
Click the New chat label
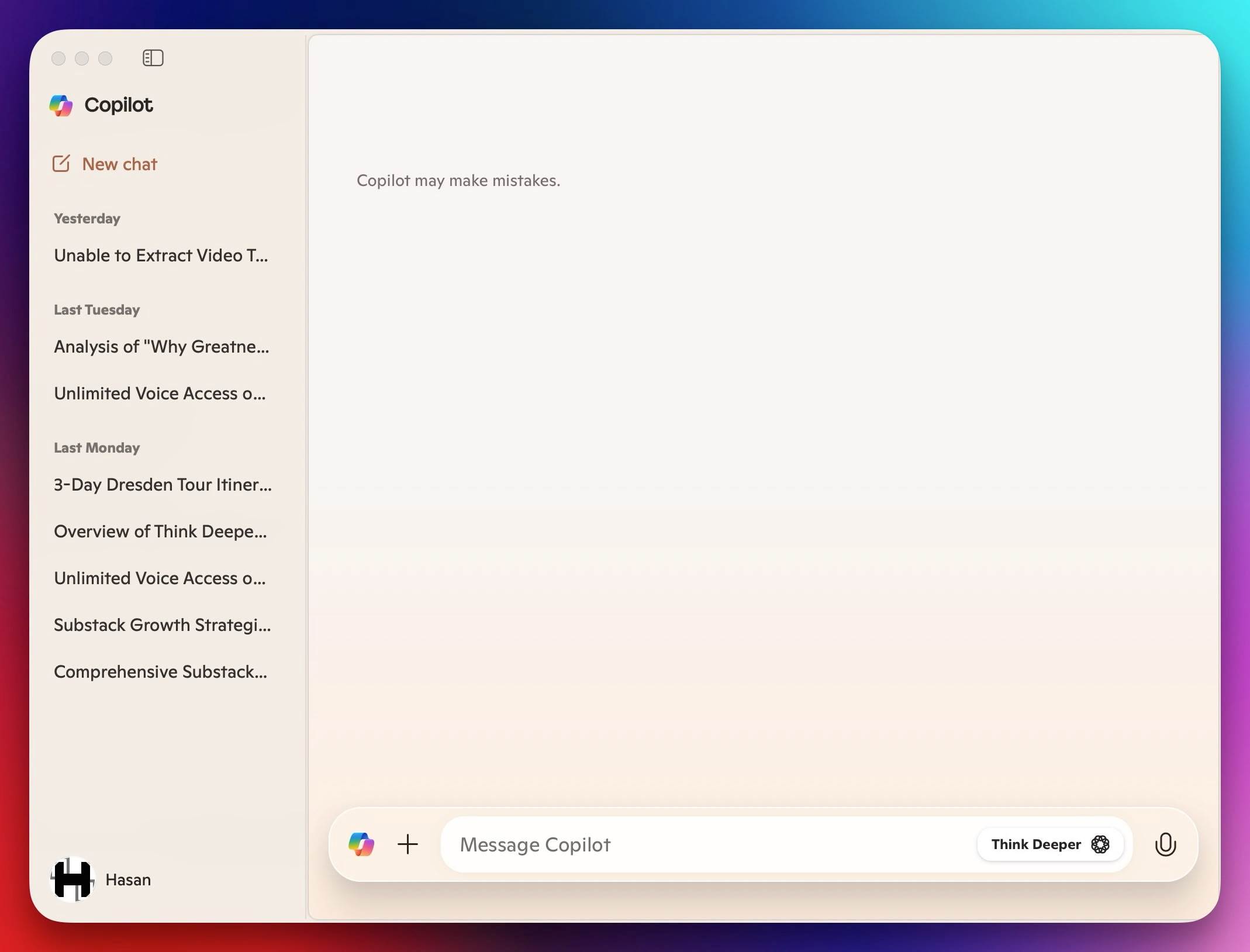click(119, 164)
